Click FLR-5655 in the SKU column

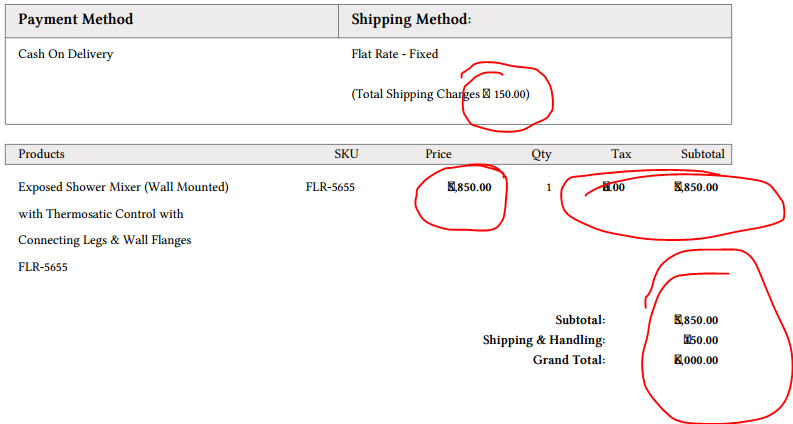pos(330,187)
